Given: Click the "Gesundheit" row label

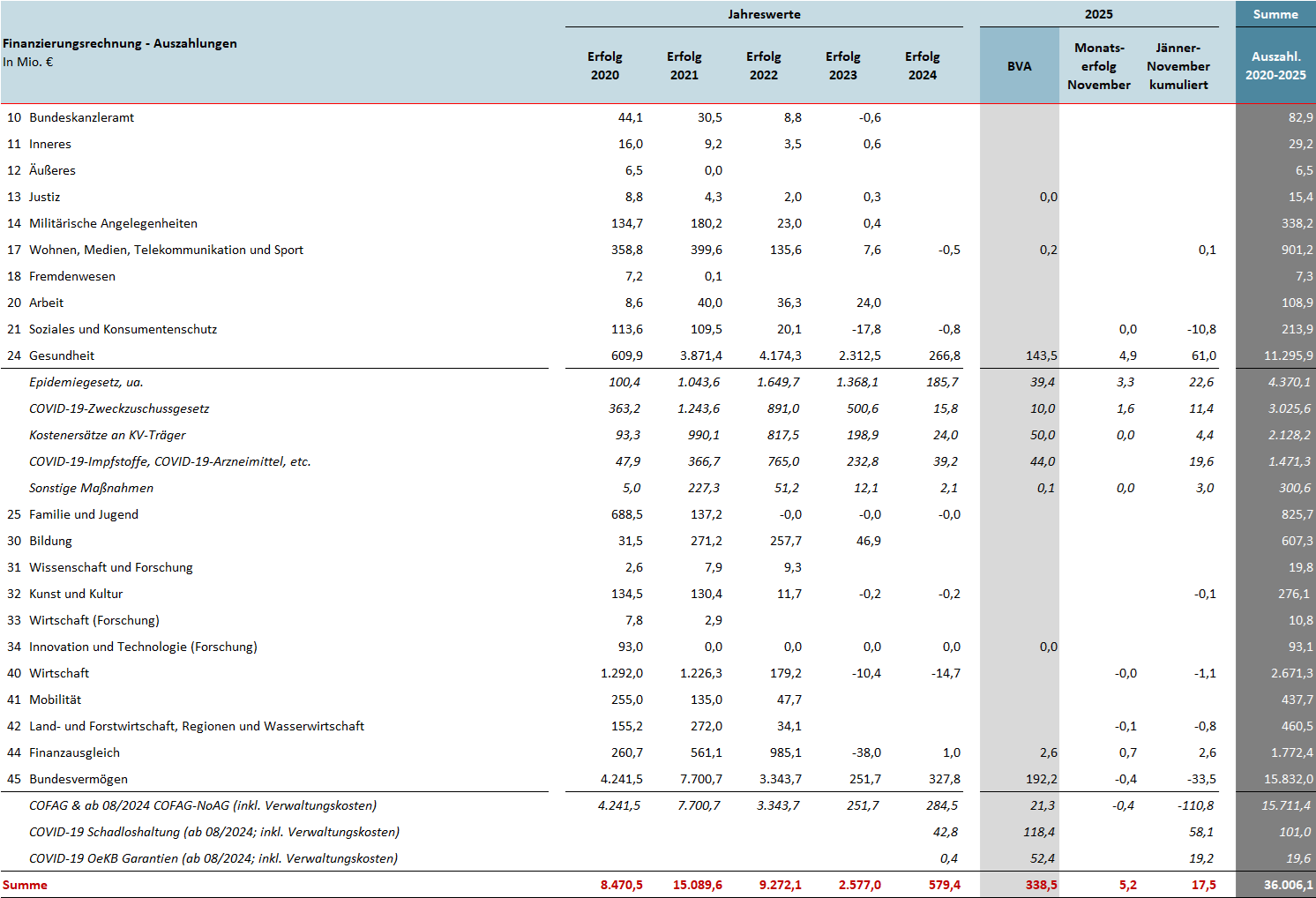Looking at the screenshot, I should [62, 355].
